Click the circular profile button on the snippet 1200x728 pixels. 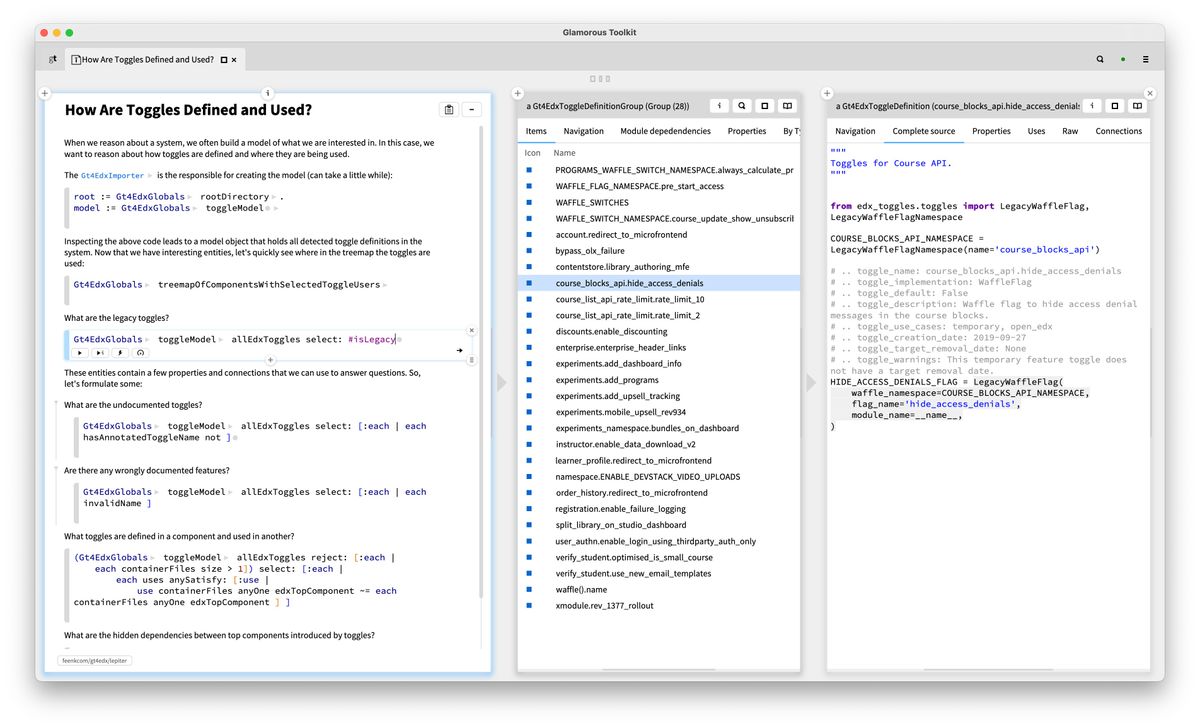(x=140, y=352)
